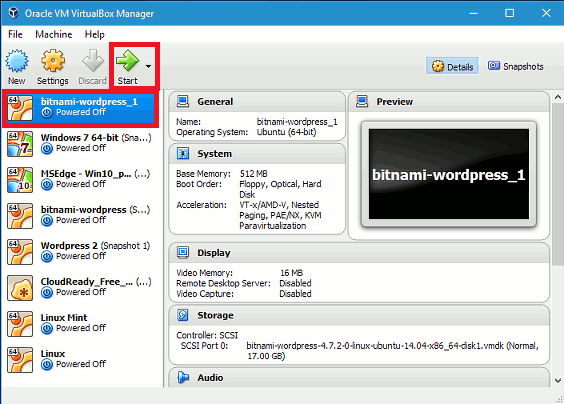Click the 'MSEdge - Win10_p...' VM name
Screen dimensions: 564x404
point(86,174)
